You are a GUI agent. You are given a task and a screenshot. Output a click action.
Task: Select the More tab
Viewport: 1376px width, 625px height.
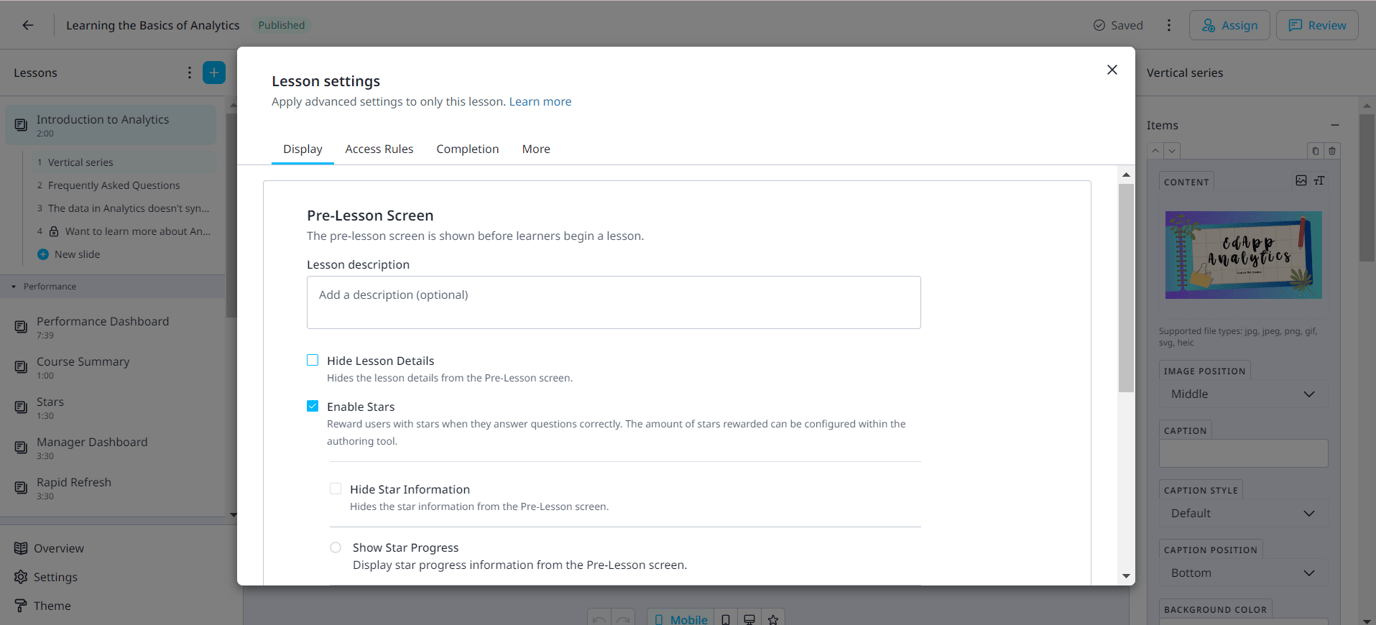(x=536, y=149)
